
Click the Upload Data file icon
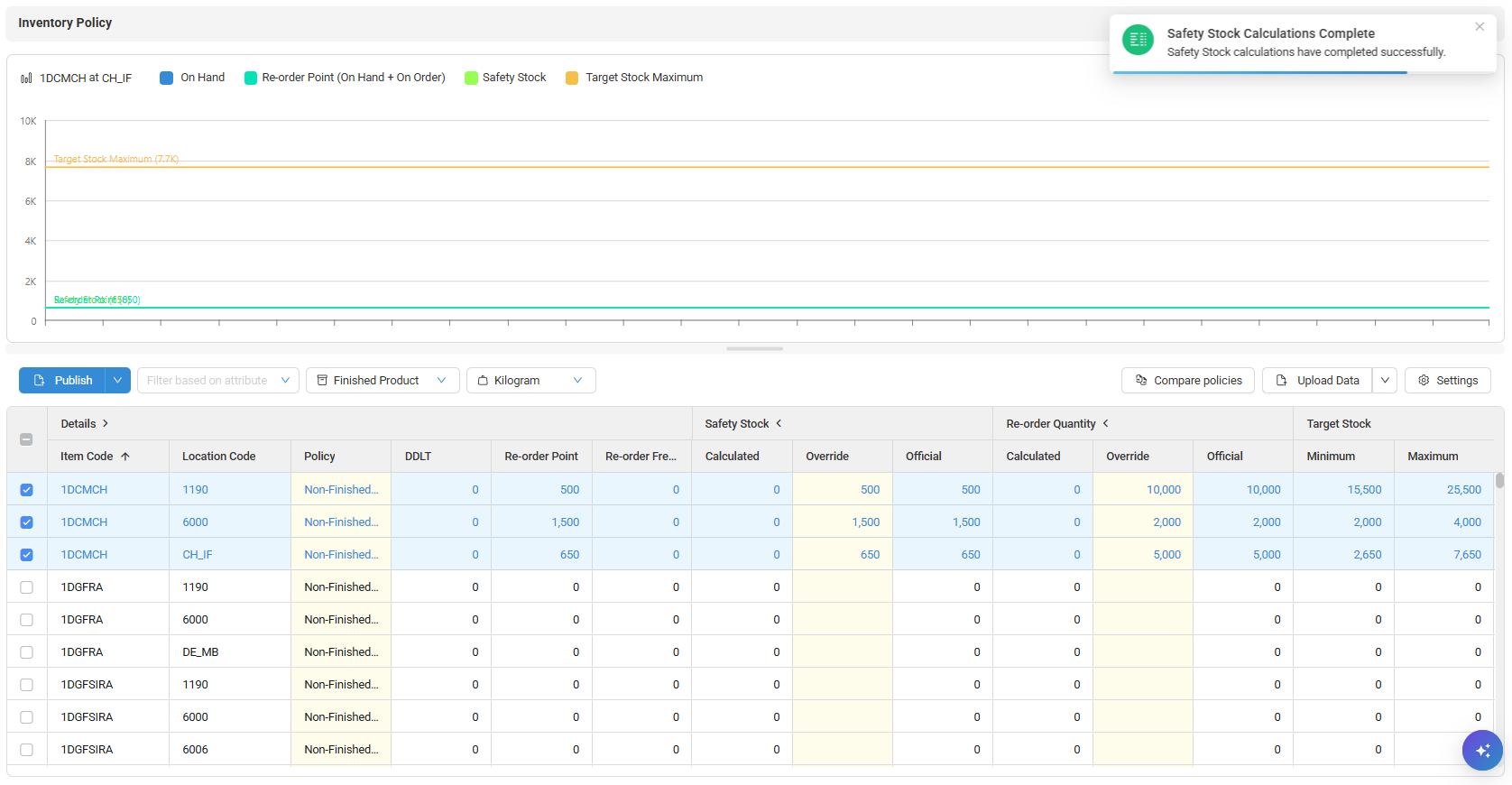click(x=1281, y=381)
